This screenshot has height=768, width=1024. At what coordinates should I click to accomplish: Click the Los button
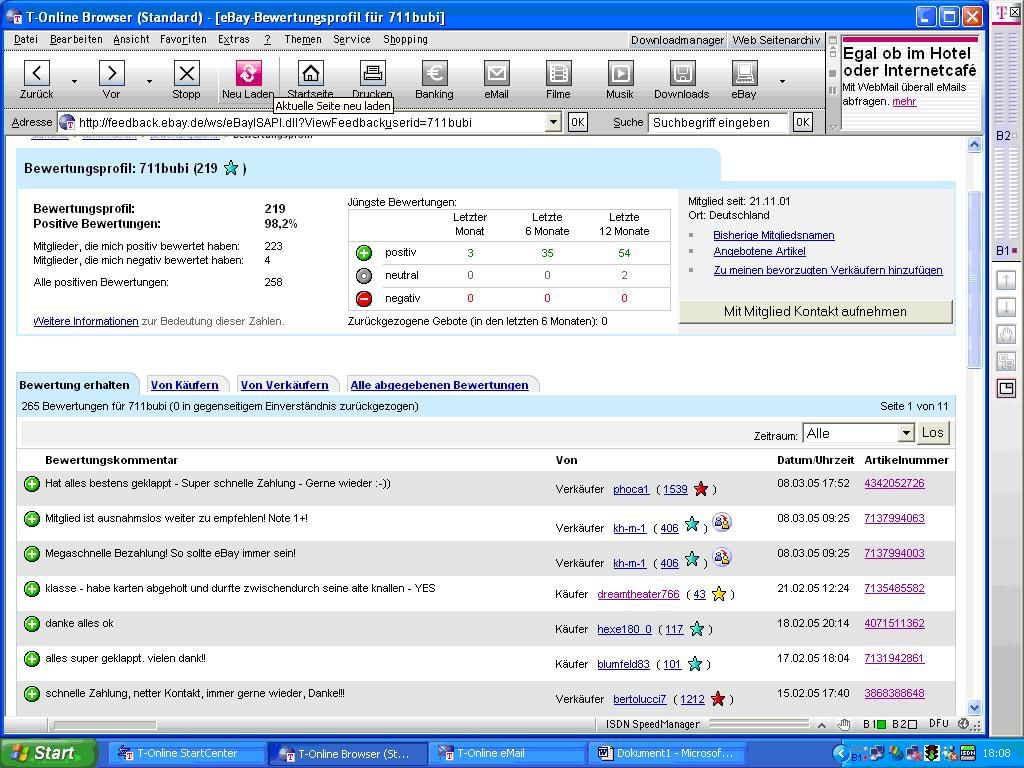point(933,432)
